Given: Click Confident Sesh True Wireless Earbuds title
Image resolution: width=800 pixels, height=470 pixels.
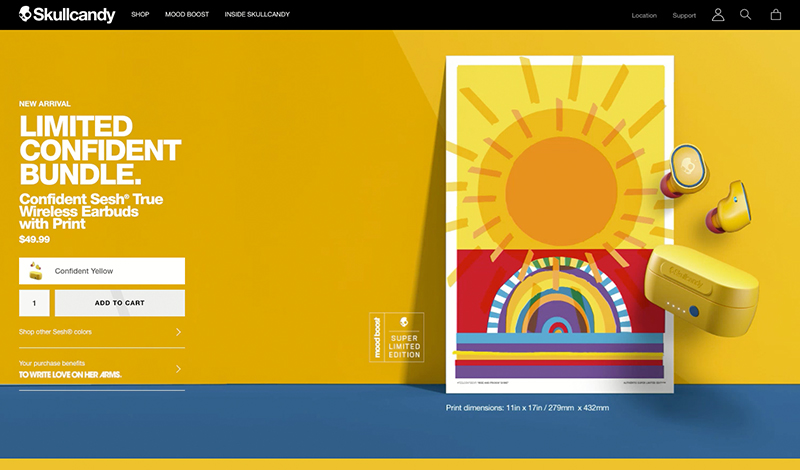Looking at the screenshot, I should 91,211.
